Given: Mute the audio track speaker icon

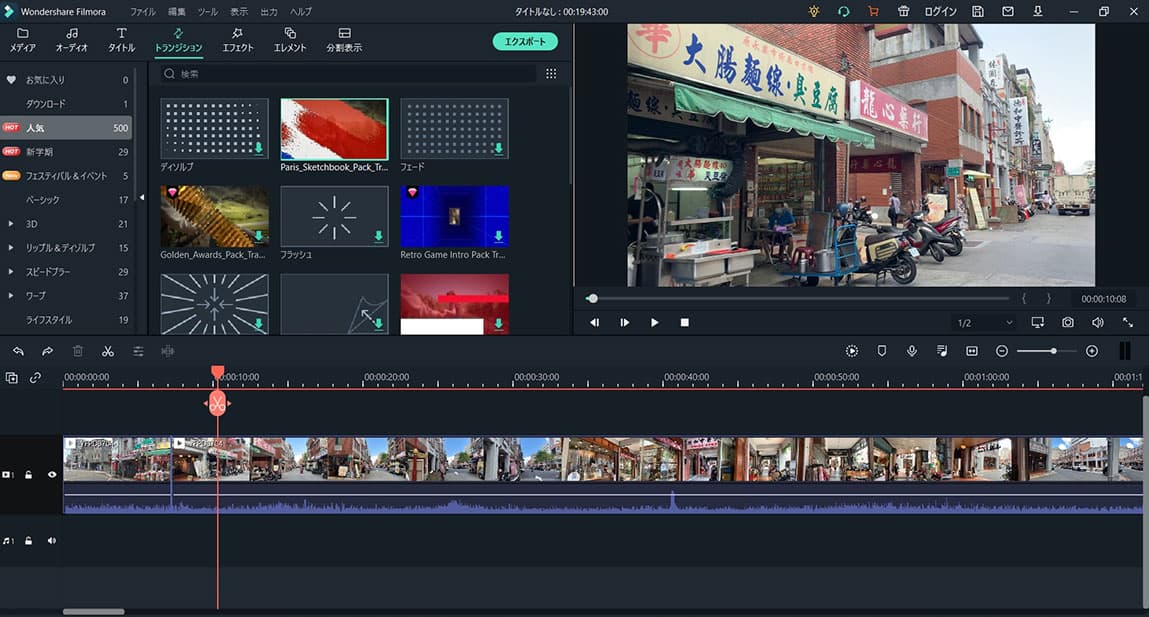Looking at the screenshot, I should (52, 541).
